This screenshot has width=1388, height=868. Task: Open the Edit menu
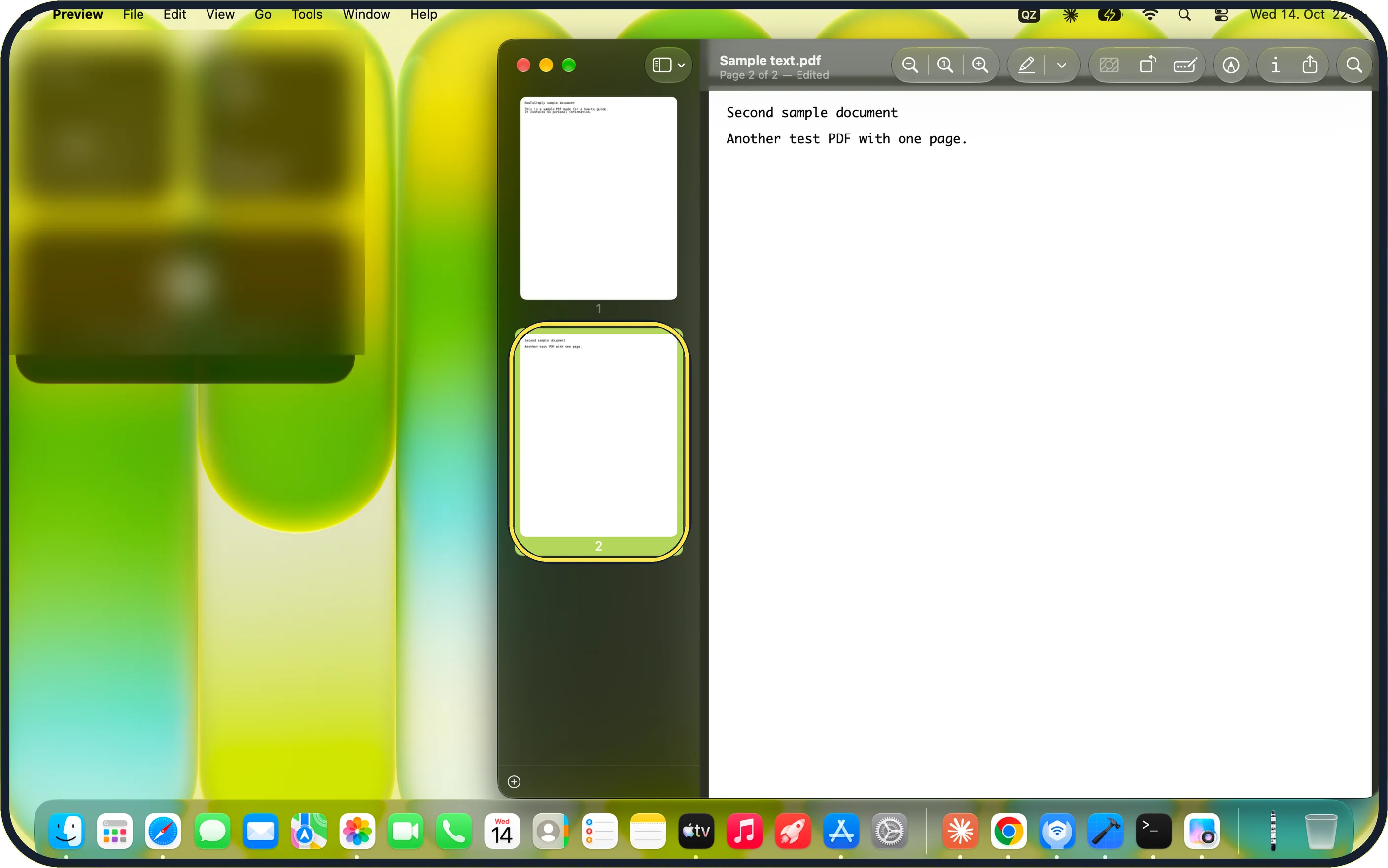(174, 14)
